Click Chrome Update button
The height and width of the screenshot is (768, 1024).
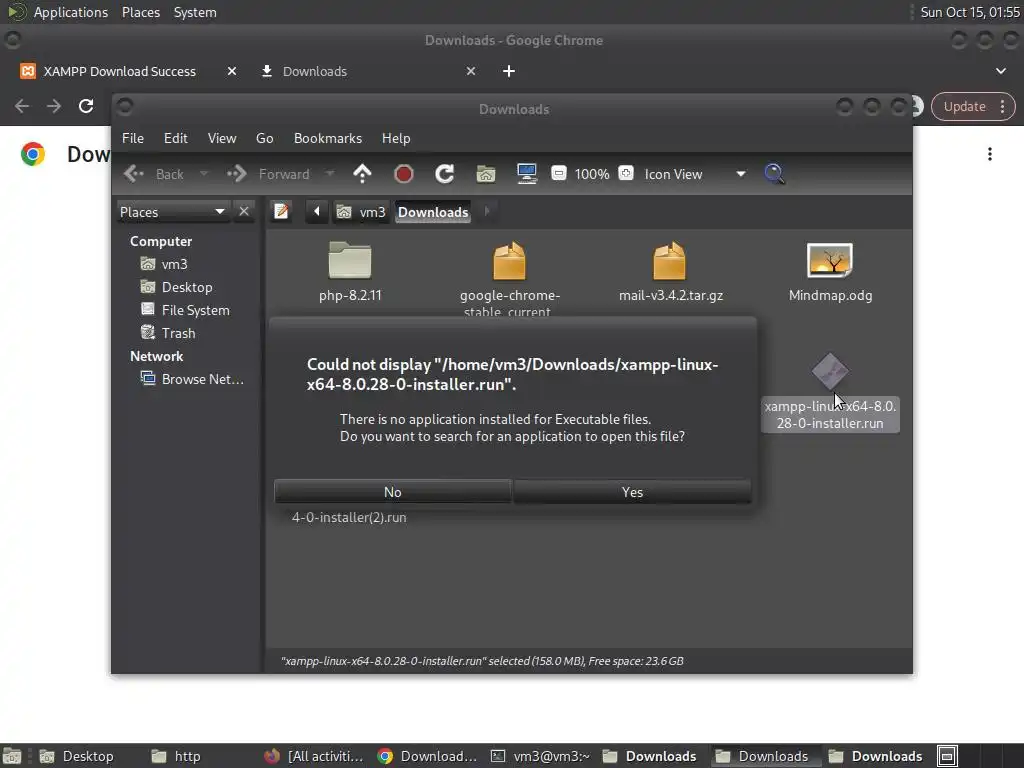coord(965,106)
